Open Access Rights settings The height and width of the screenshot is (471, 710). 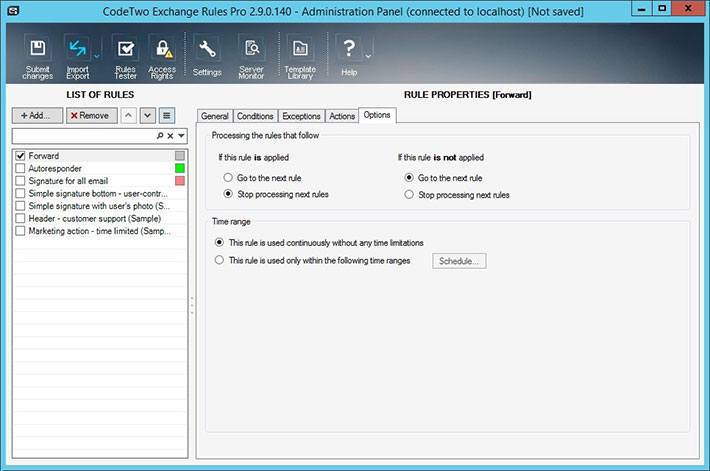tap(162, 58)
